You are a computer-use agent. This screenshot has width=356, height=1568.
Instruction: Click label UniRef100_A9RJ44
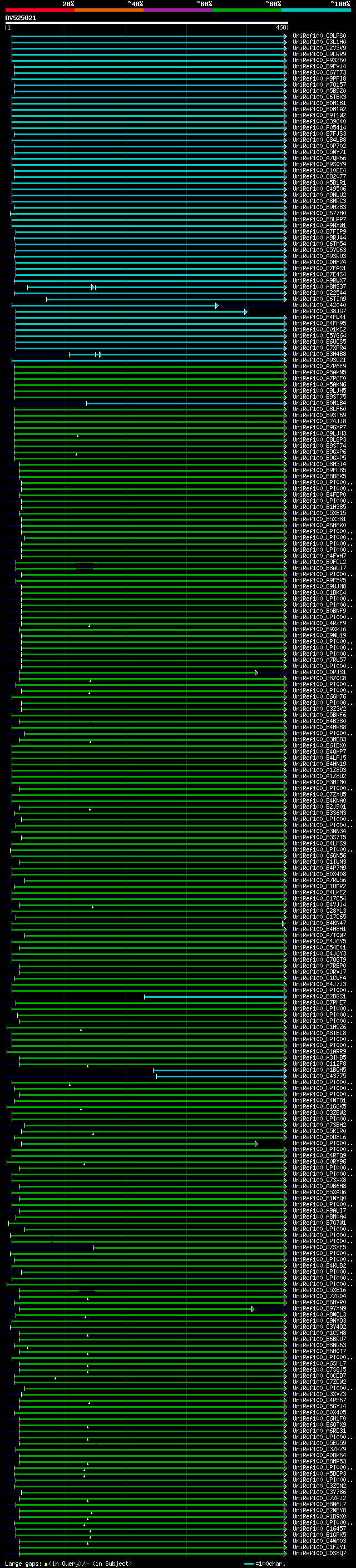[319, 238]
